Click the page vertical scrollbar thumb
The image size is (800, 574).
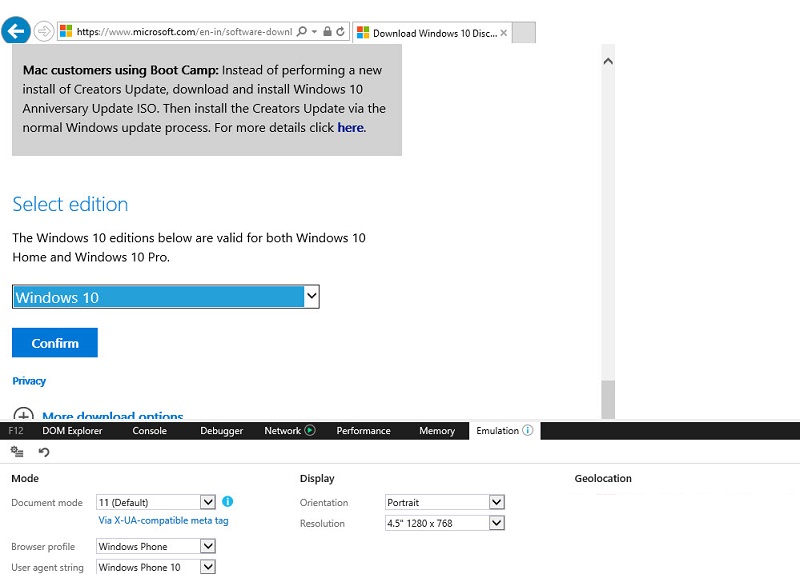coord(608,400)
